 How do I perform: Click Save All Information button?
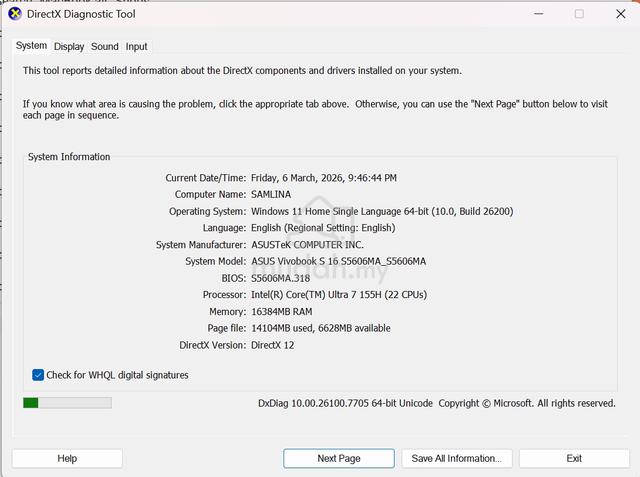457,458
